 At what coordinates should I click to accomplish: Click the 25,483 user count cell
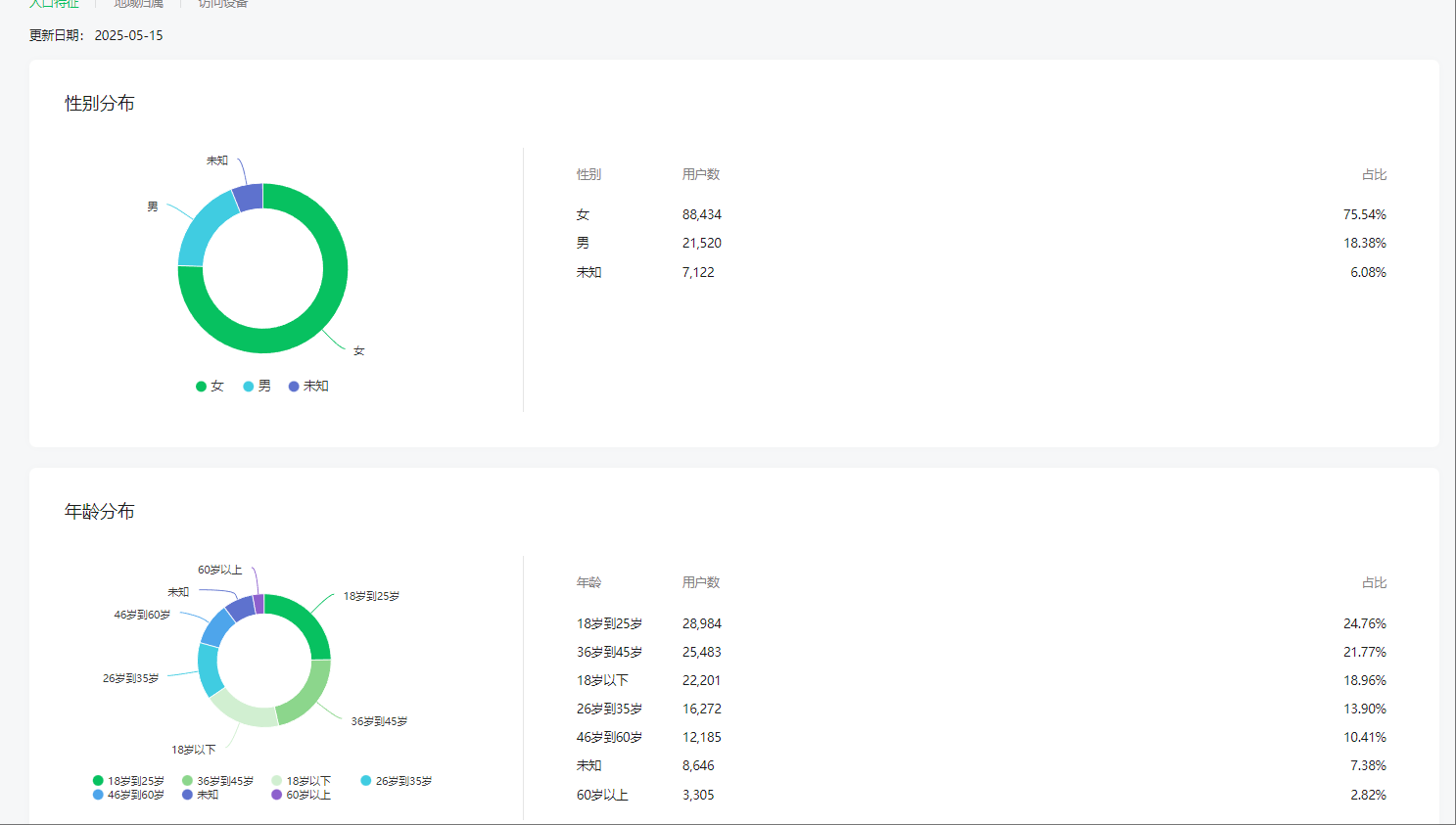point(702,652)
